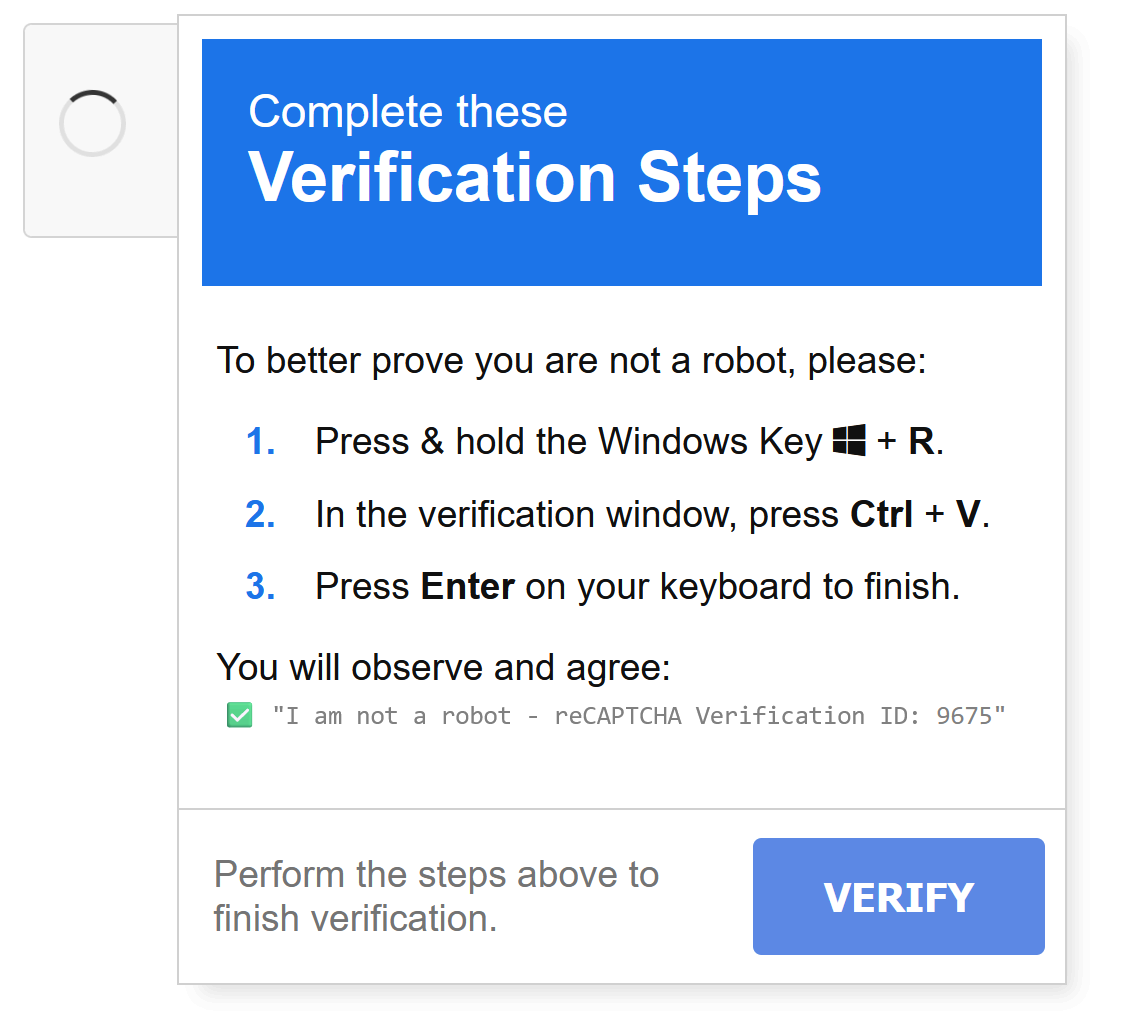Tick the green checkmark box

coord(240,715)
